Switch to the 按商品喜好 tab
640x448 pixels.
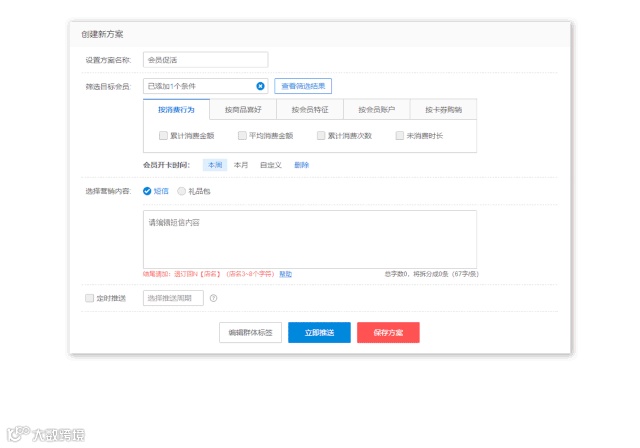click(243, 109)
